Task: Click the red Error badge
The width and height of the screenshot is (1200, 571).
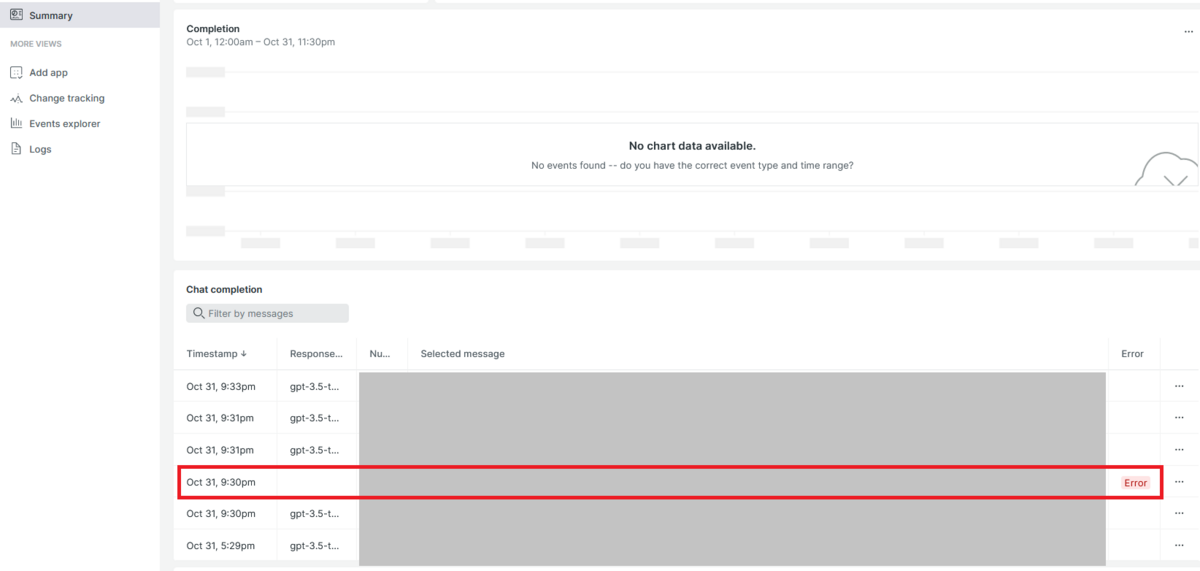Action: coord(1135,482)
